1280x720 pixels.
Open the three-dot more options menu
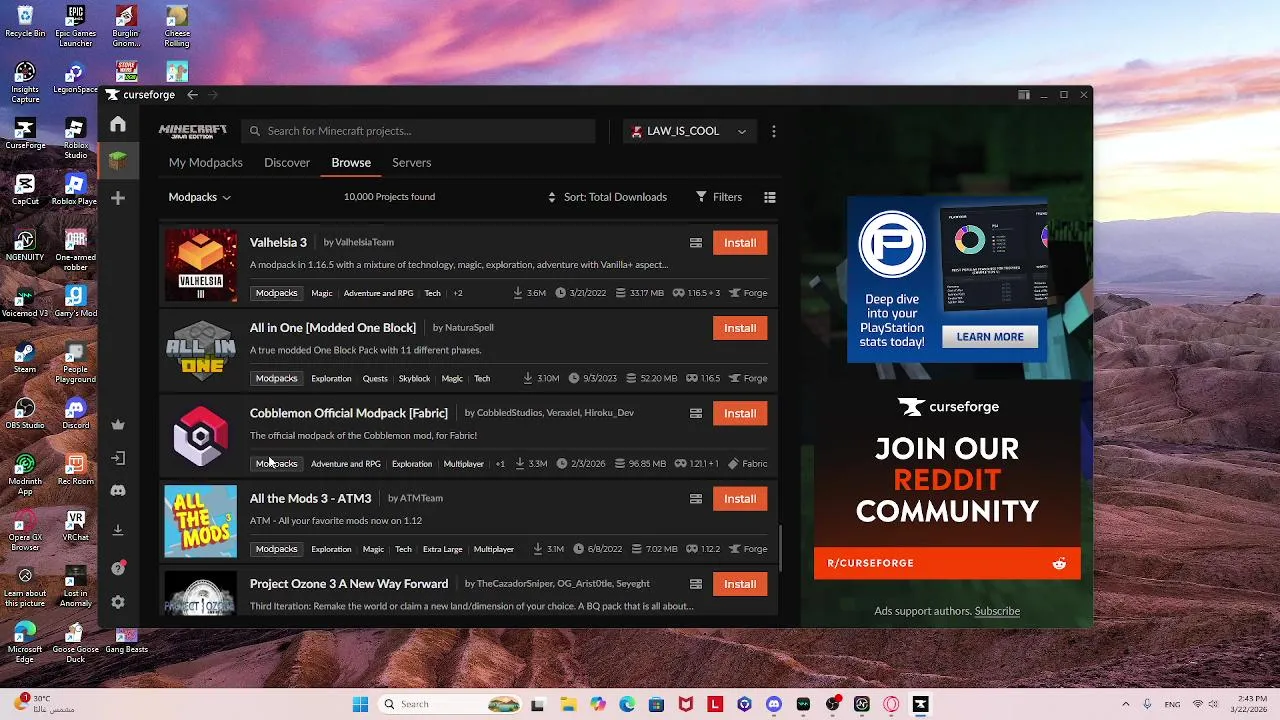coord(773,131)
